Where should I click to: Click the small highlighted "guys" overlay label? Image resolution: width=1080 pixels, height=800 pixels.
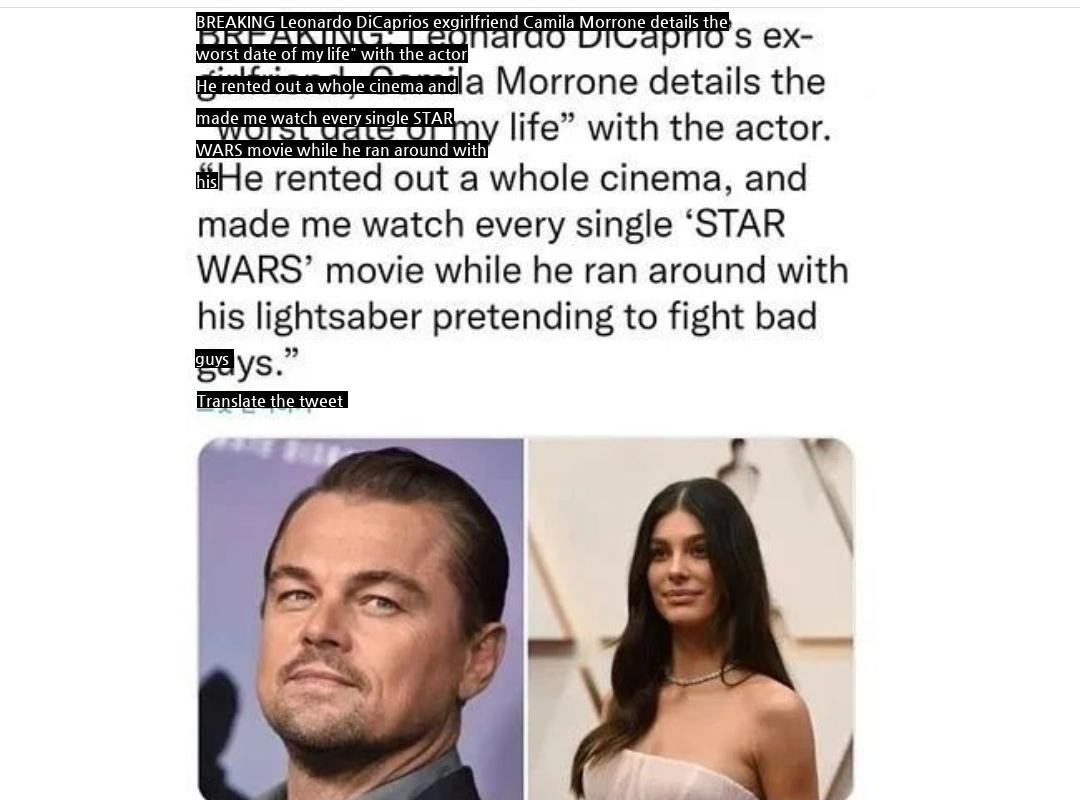(x=214, y=359)
